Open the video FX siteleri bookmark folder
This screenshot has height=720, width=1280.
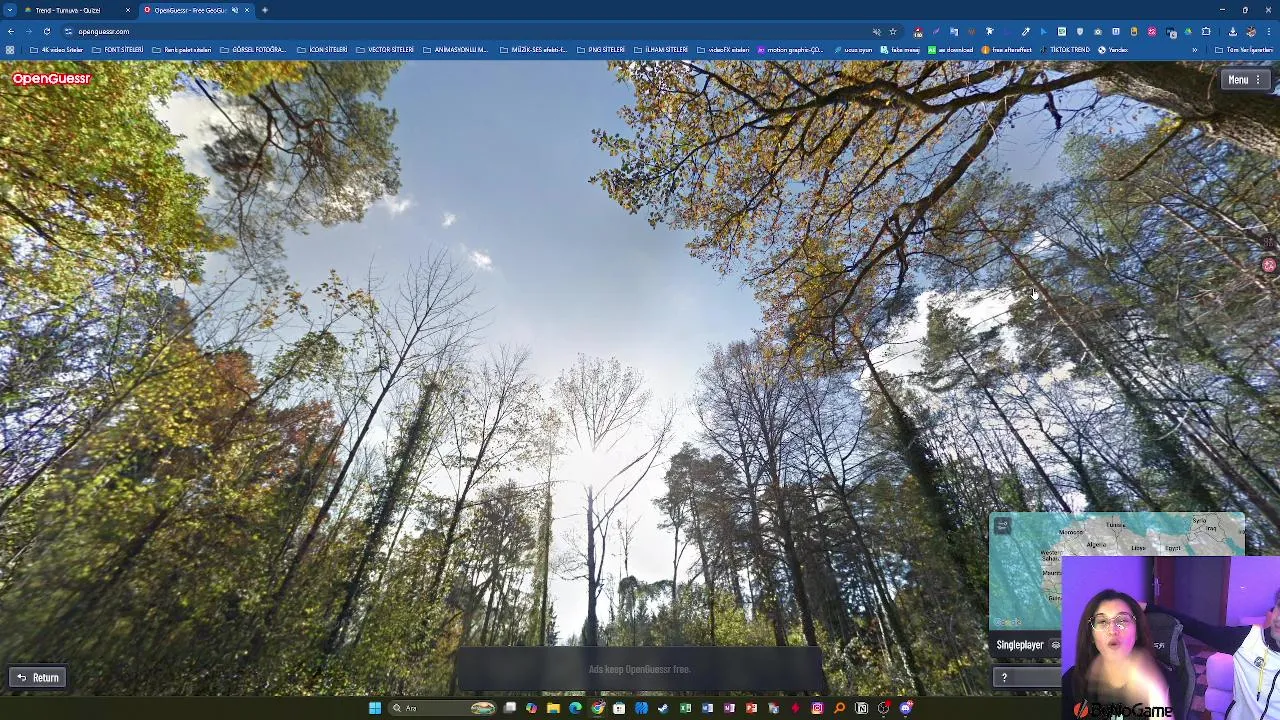click(723, 50)
